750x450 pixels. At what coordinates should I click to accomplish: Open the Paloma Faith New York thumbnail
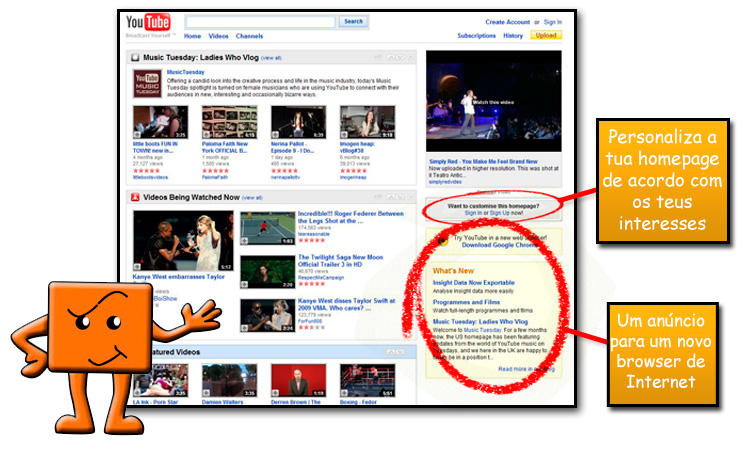coord(229,122)
